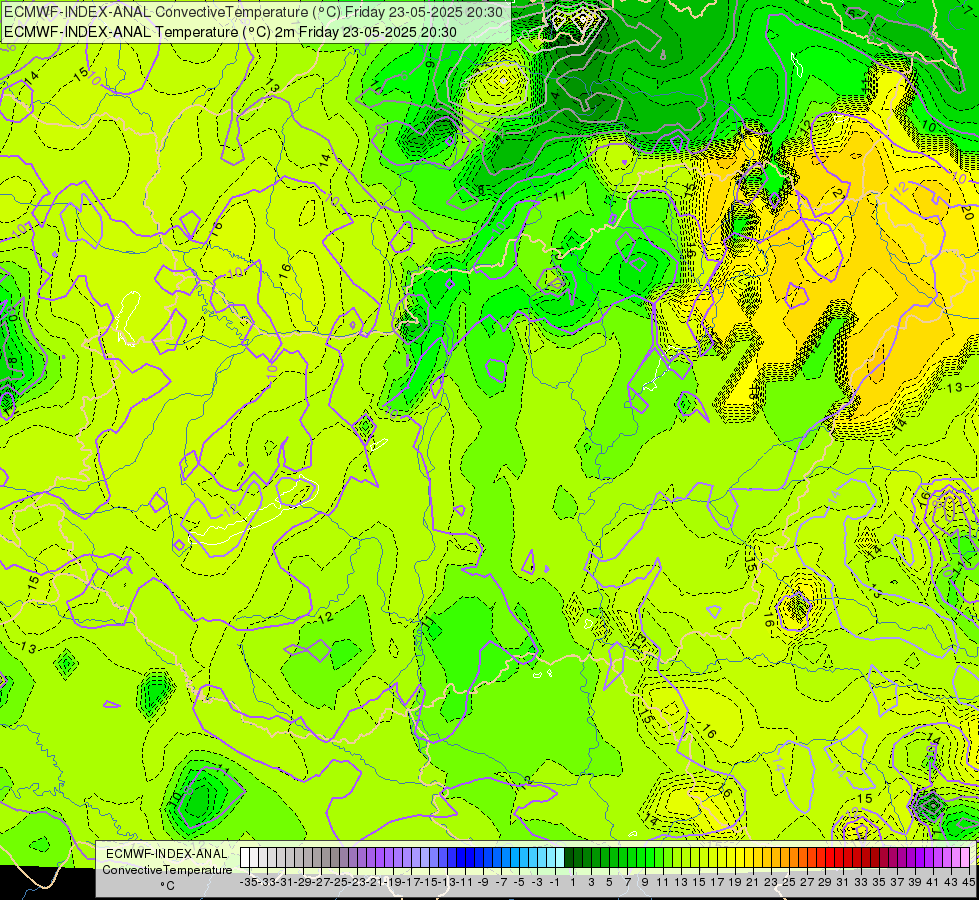
Task: Click the legend value 25
Action: [x=789, y=883]
